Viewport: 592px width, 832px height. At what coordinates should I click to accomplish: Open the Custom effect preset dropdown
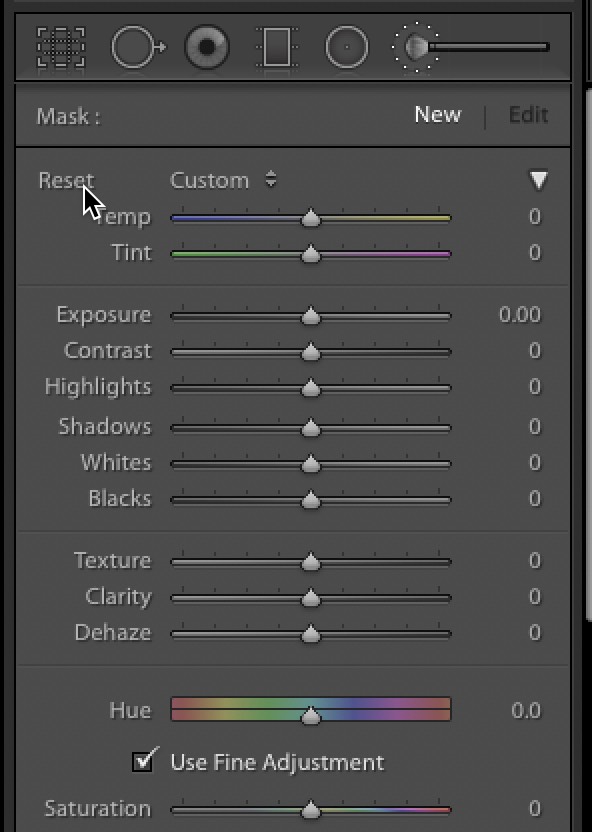coord(223,180)
